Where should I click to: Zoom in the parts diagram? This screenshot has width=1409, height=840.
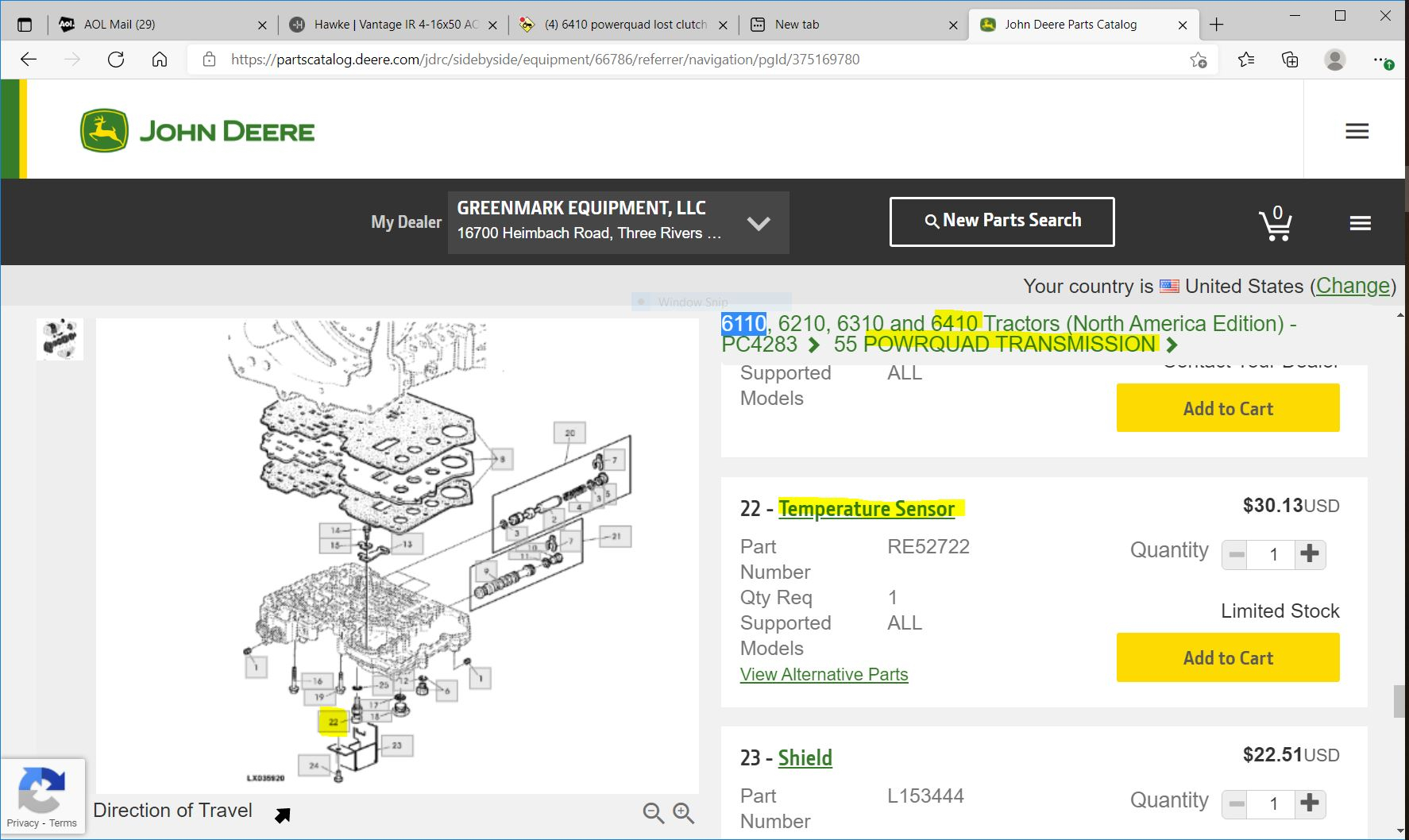(x=683, y=813)
